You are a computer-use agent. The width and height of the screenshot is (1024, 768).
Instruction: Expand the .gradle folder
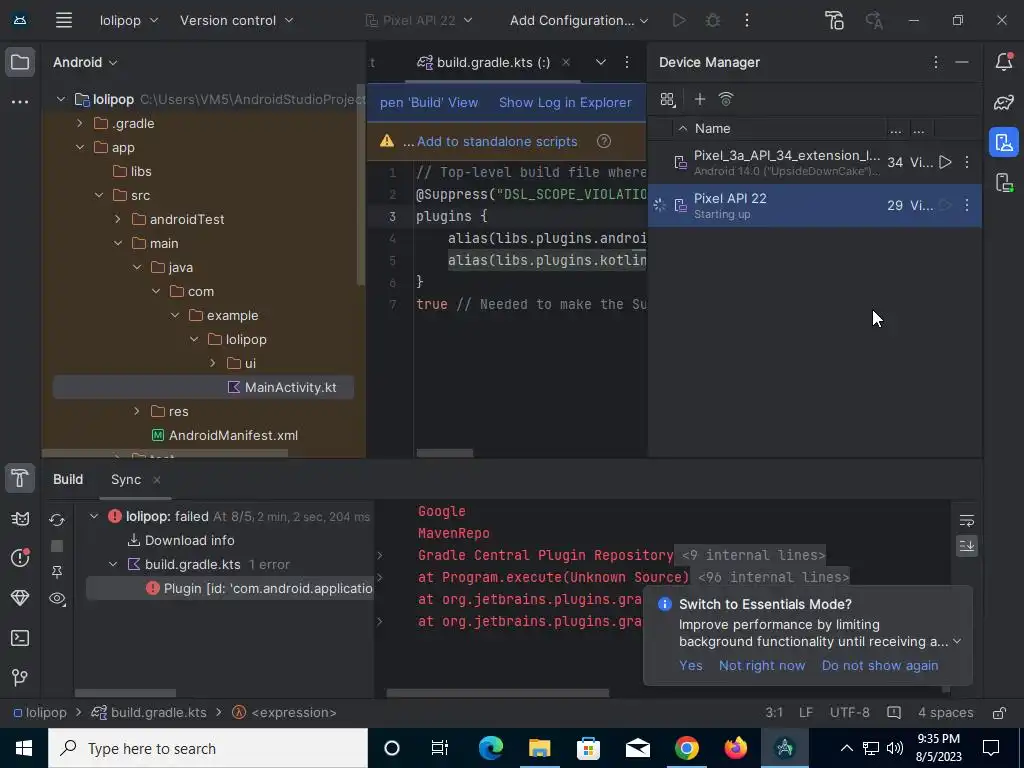click(80, 123)
